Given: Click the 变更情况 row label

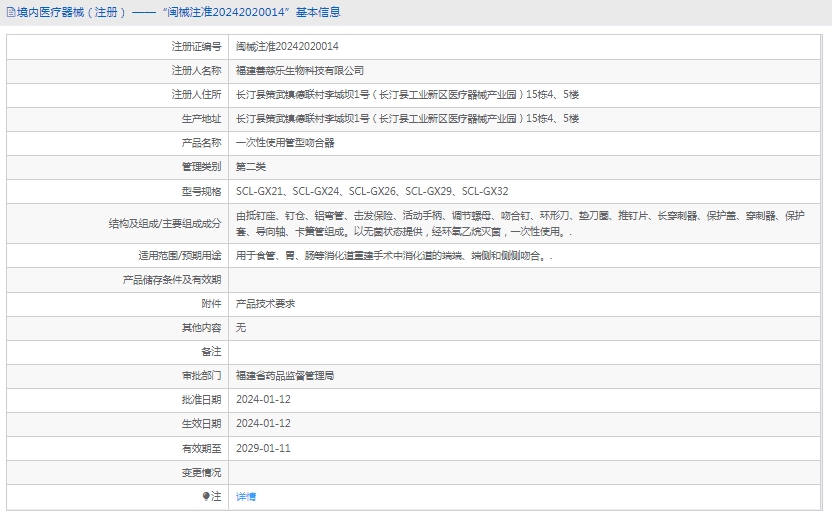Looking at the screenshot, I should [201, 472].
